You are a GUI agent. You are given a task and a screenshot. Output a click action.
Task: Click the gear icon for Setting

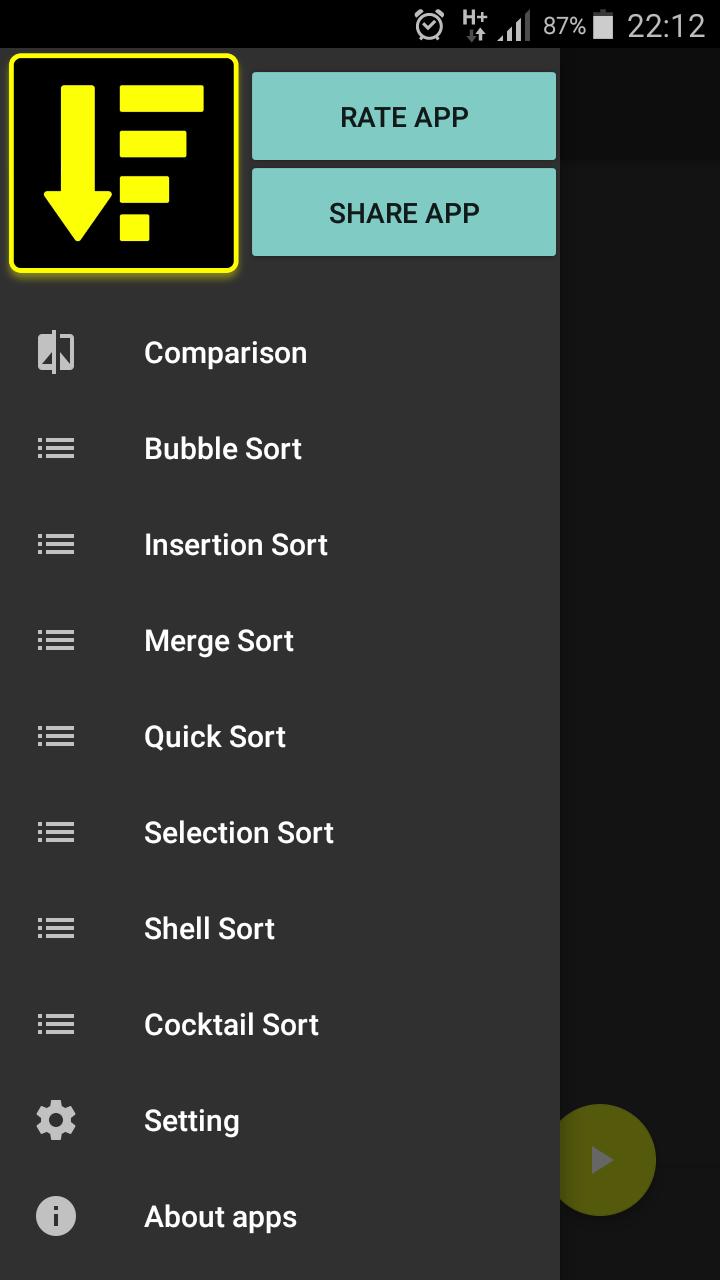tap(56, 1120)
